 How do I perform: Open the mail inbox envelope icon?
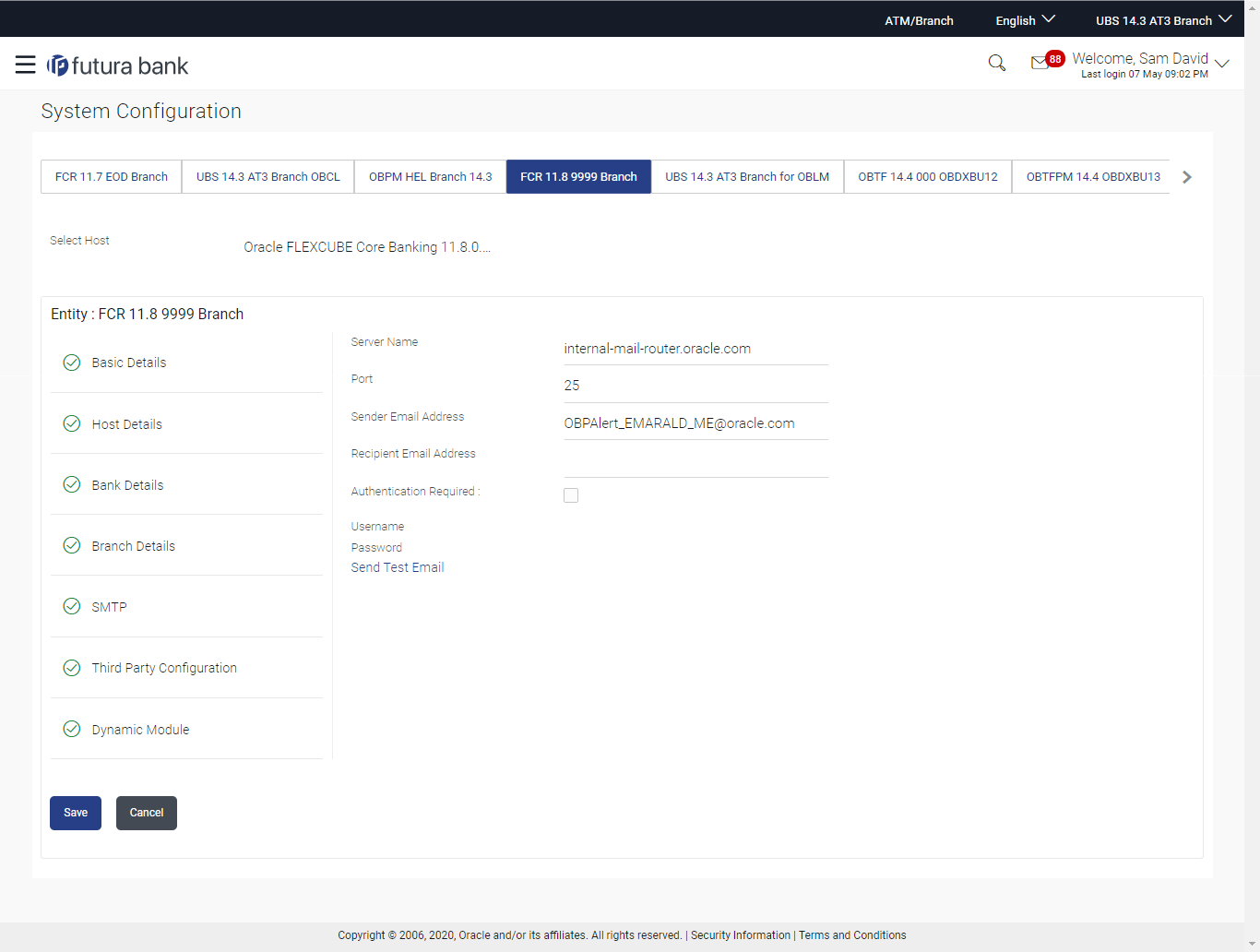[1040, 63]
